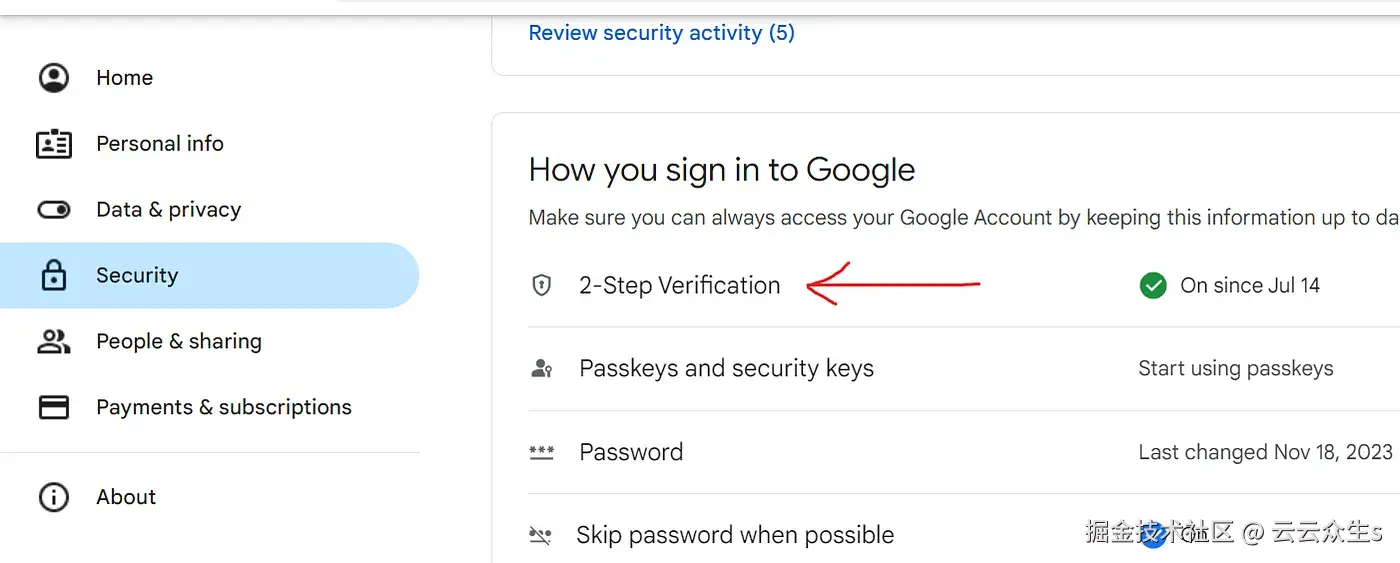
Task: Click the green checkmark status icon
Action: pos(1153,287)
